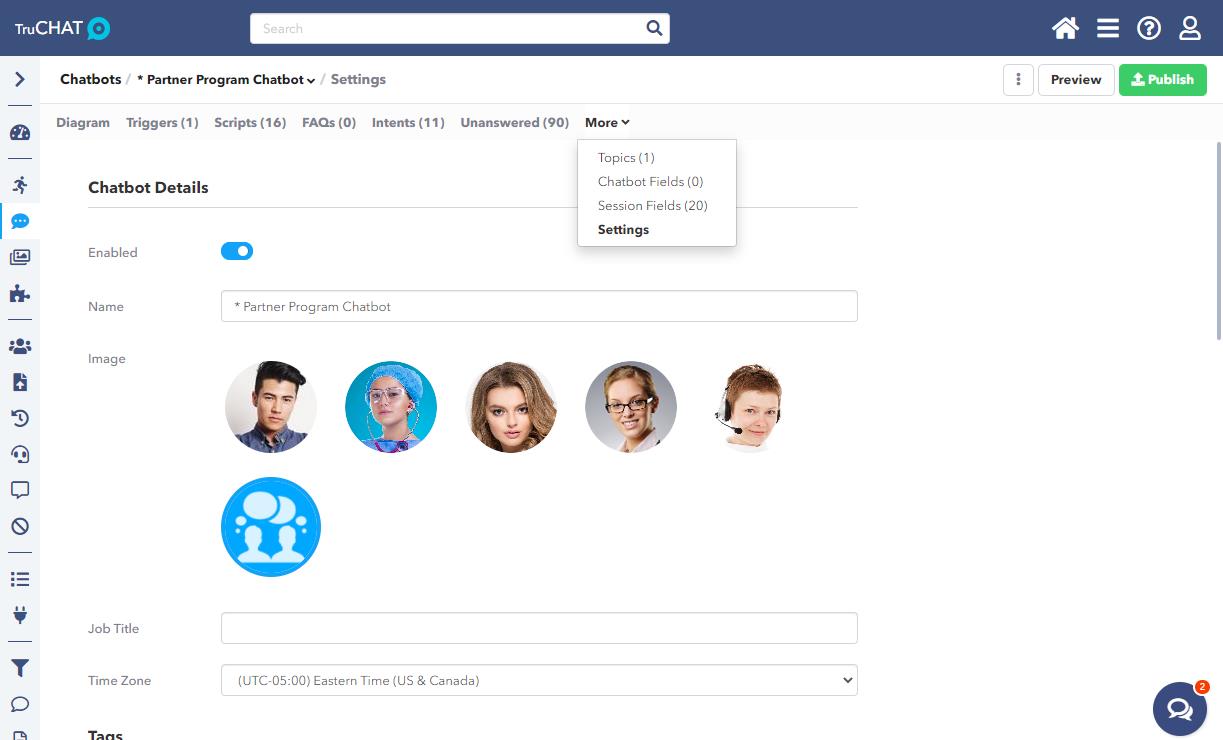Collapse the More dropdown
1223x740 pixels.
[607, 122]
